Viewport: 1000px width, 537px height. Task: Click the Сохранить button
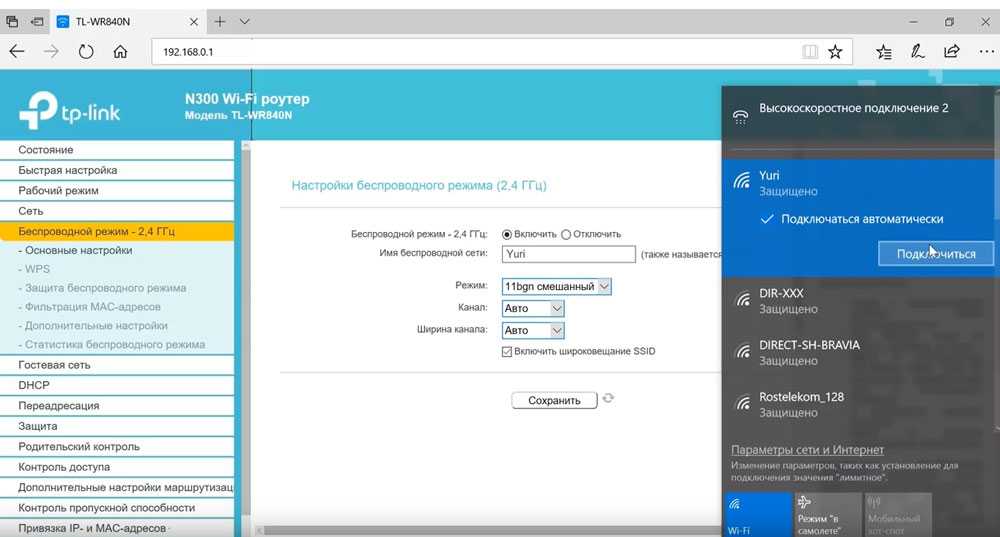[x=554, y=400]
